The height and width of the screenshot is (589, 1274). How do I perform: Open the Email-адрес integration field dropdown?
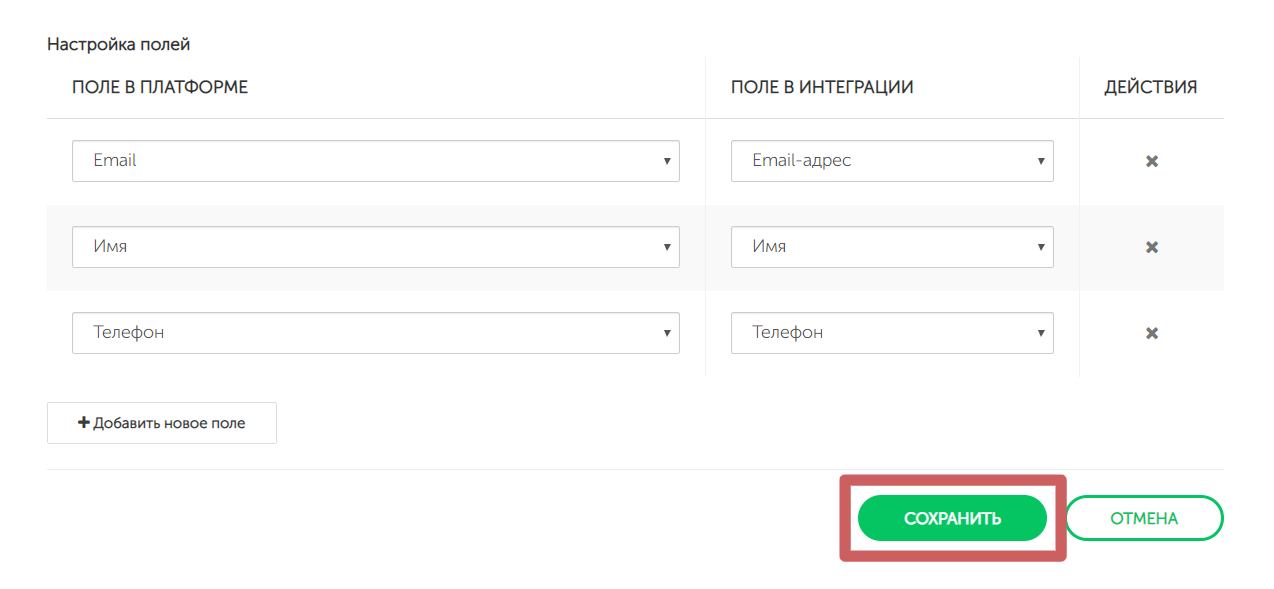point(891,161)
